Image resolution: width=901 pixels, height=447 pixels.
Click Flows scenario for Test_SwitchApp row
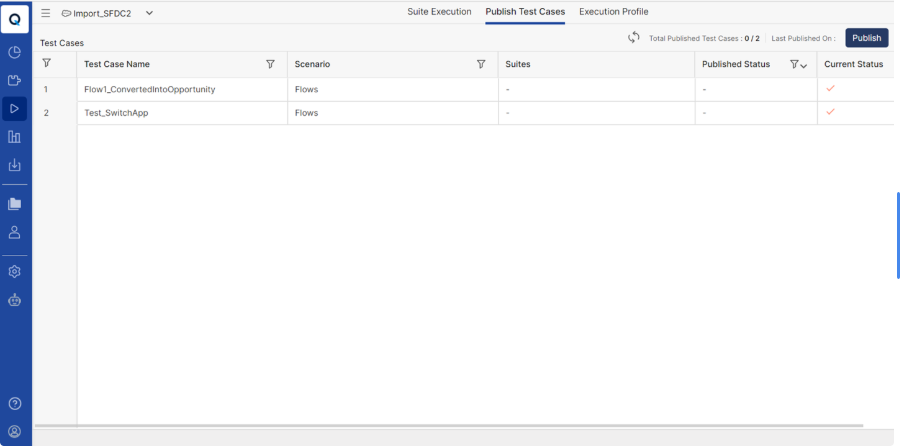pyautogui.click(x=306, y=113)
